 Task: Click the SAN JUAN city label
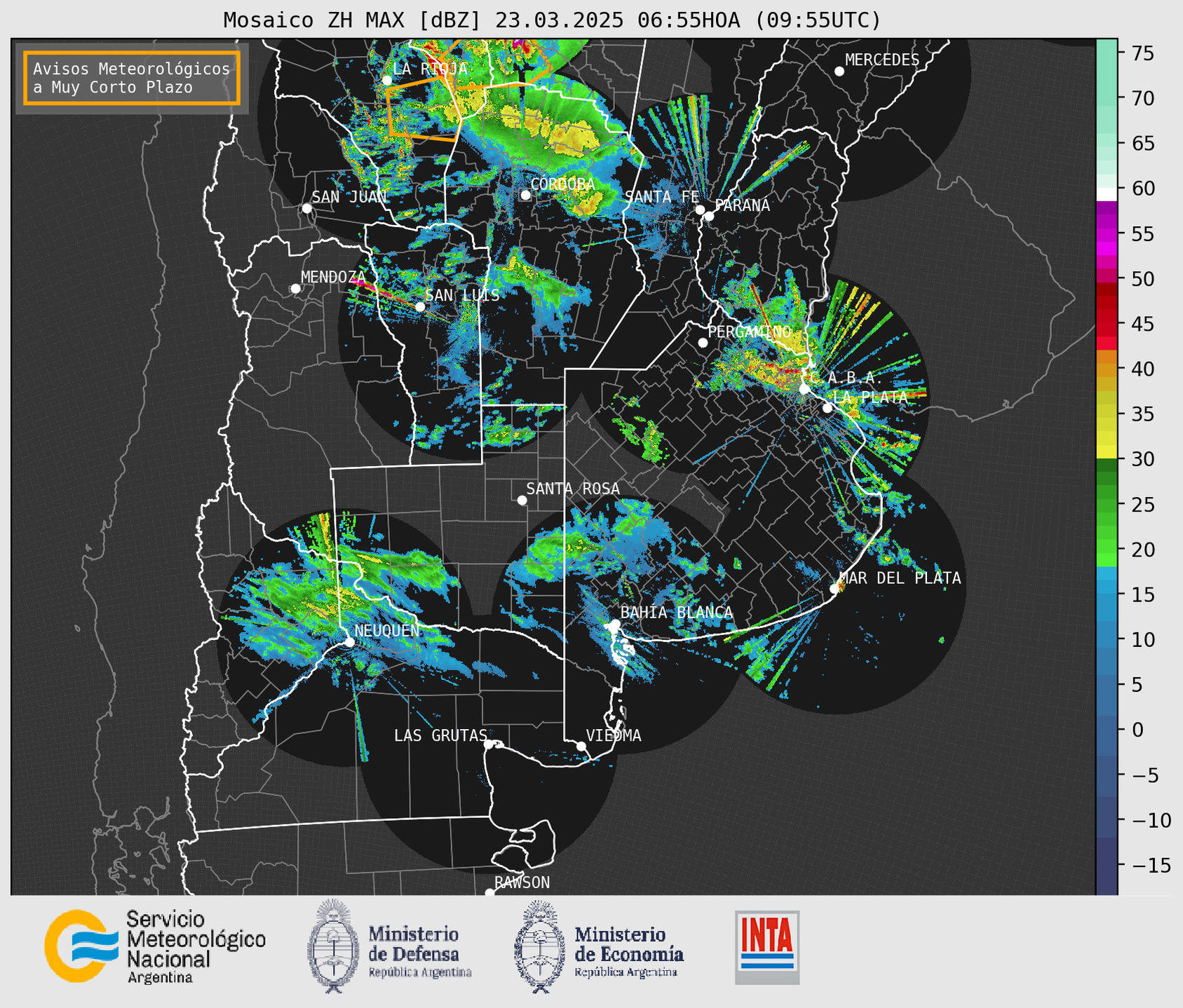pos(349,197)
